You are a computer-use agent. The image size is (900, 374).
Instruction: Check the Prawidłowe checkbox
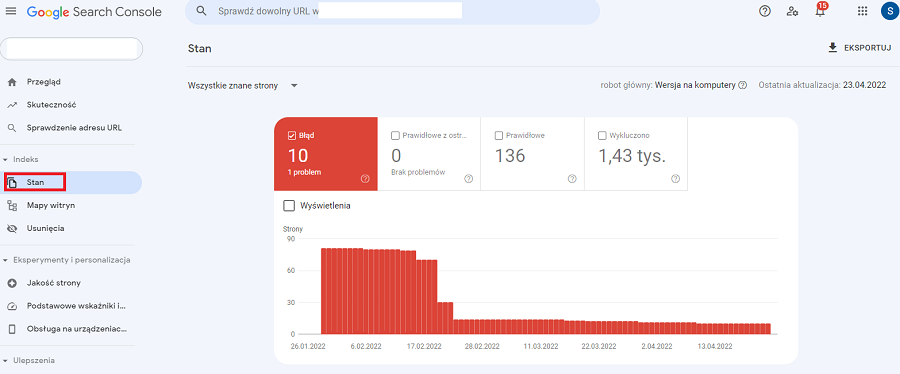498,136
